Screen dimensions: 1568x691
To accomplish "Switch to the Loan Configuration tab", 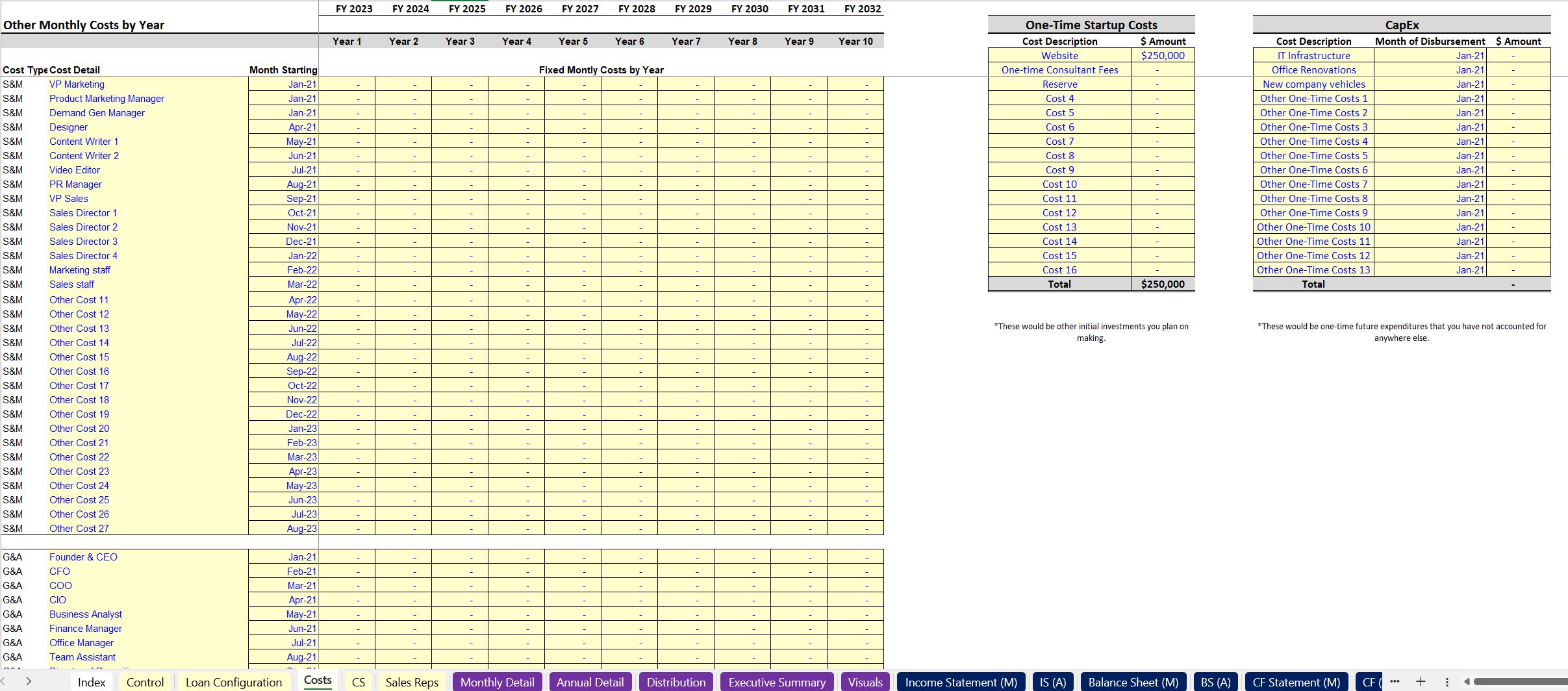I will (233, 682).
